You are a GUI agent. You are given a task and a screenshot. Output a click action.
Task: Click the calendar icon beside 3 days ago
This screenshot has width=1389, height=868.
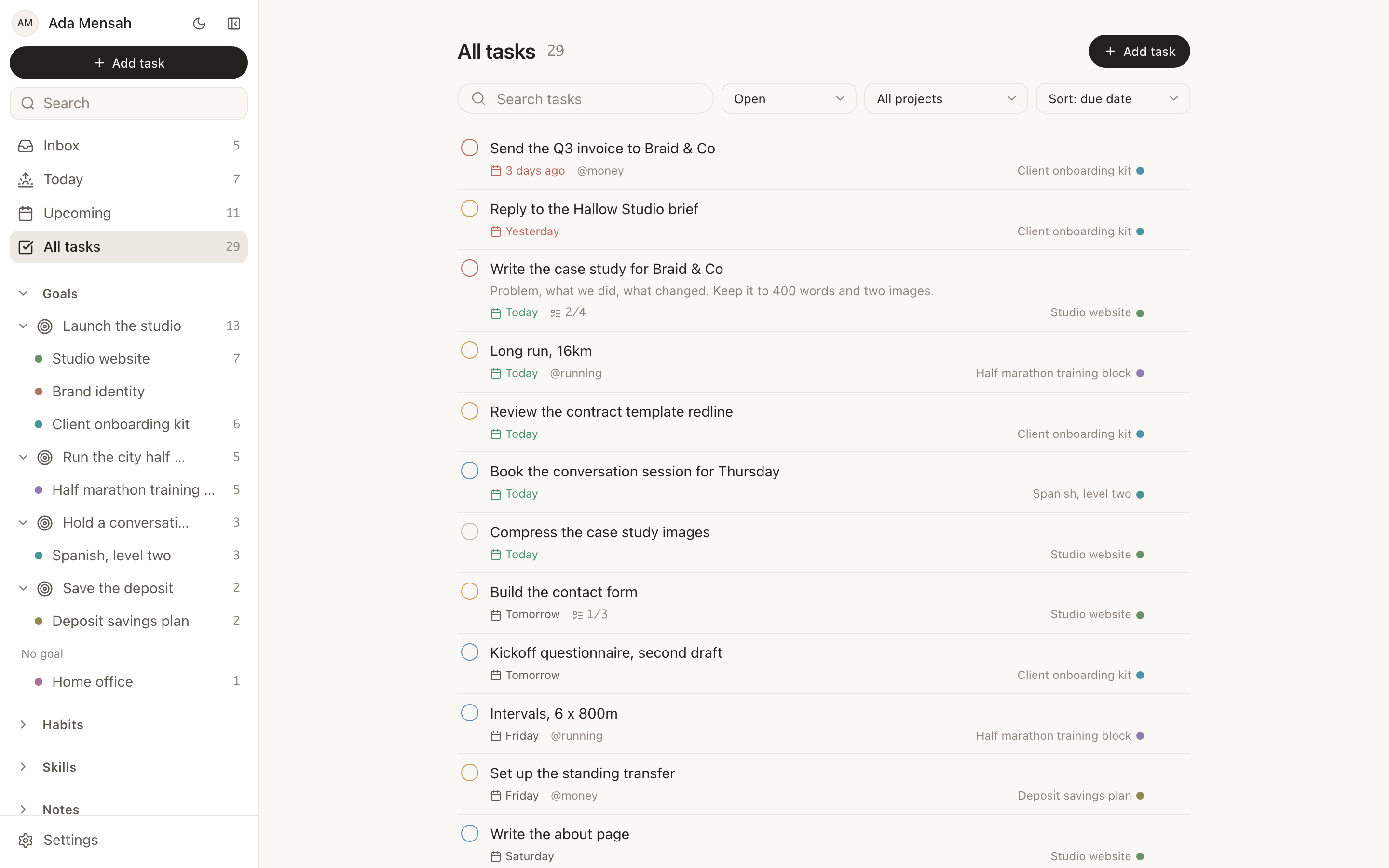tap(496, 171)
